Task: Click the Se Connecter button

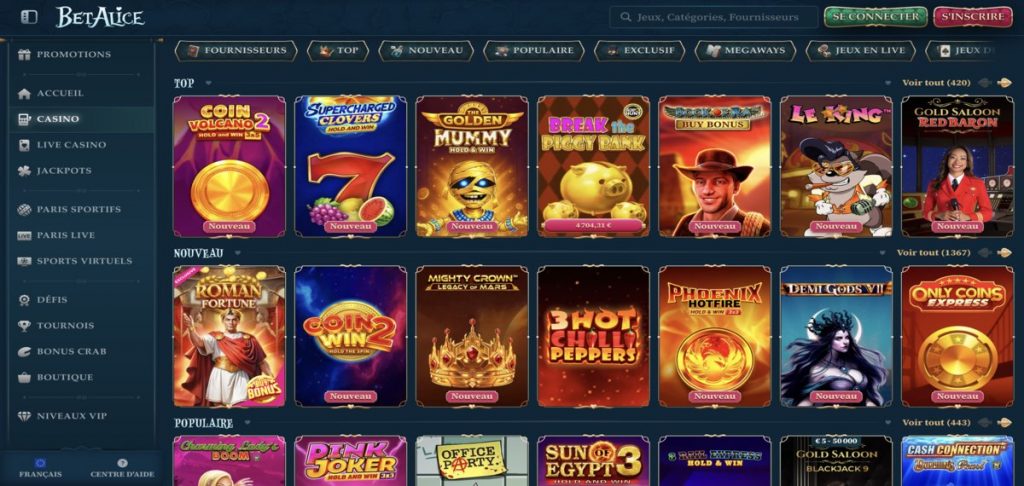Action: (x=875, y=17)
